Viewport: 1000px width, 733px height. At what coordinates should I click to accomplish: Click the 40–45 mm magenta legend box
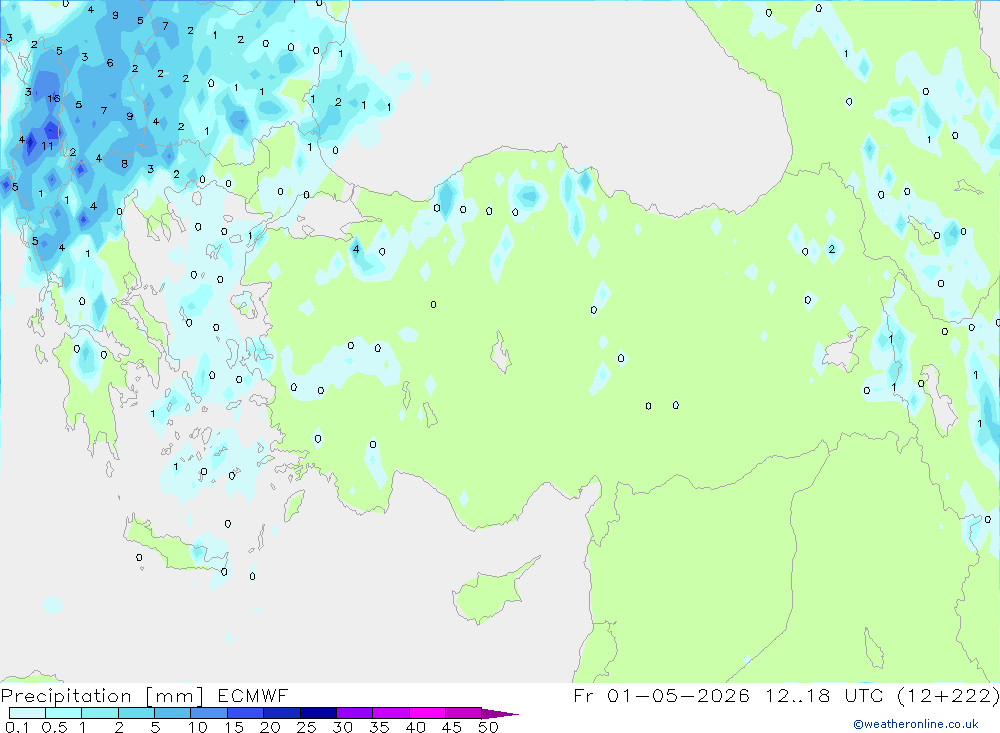(x=427, y=713)
